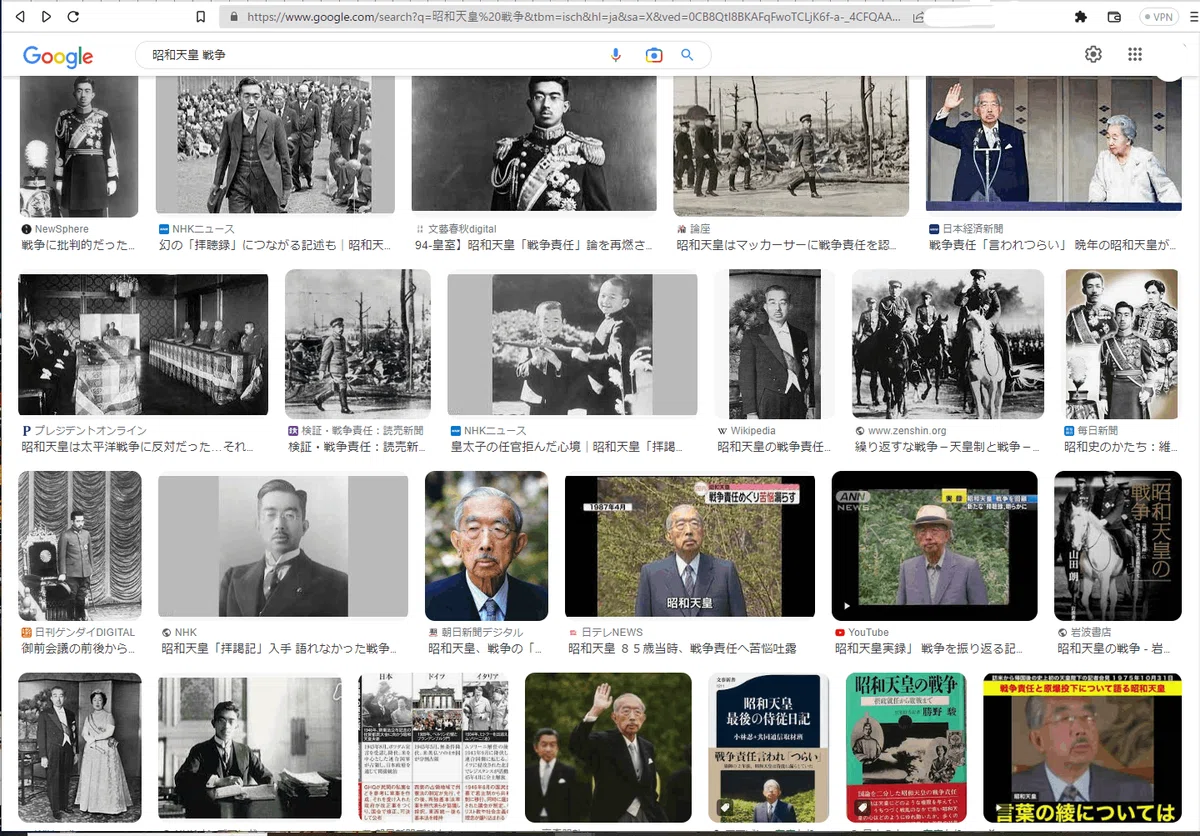Click the Google logo
The image size is (1200, 836).
[58, 56]
